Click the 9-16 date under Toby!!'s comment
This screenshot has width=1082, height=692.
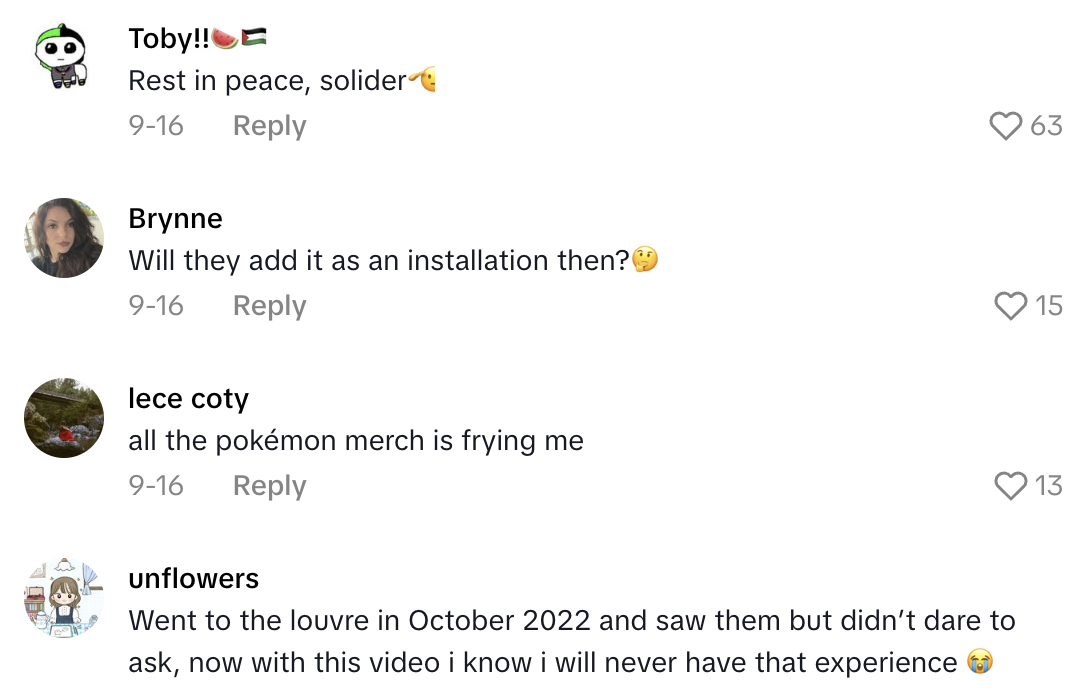click(156, 125)
